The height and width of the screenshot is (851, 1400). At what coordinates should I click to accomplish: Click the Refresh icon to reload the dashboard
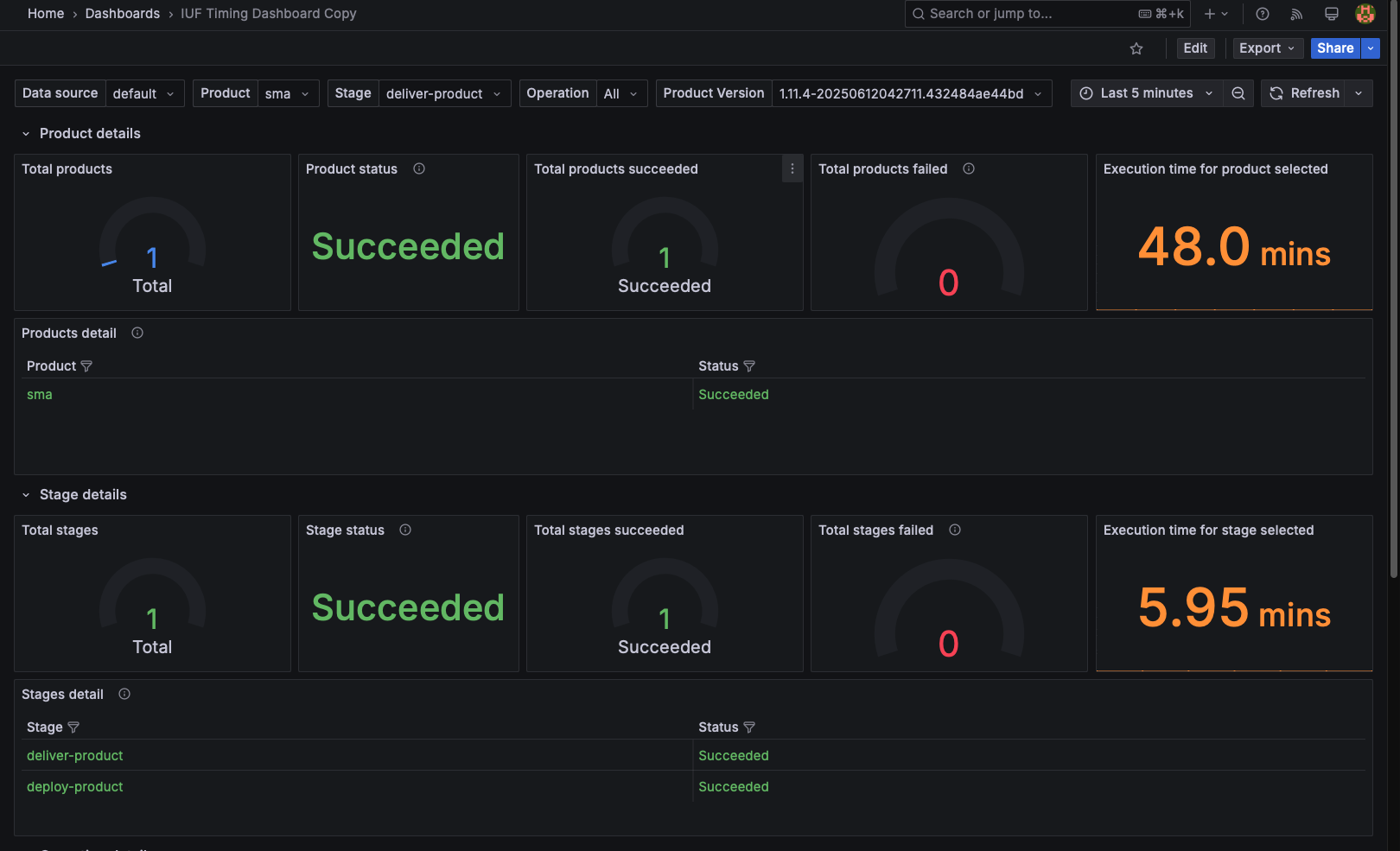1276,92
